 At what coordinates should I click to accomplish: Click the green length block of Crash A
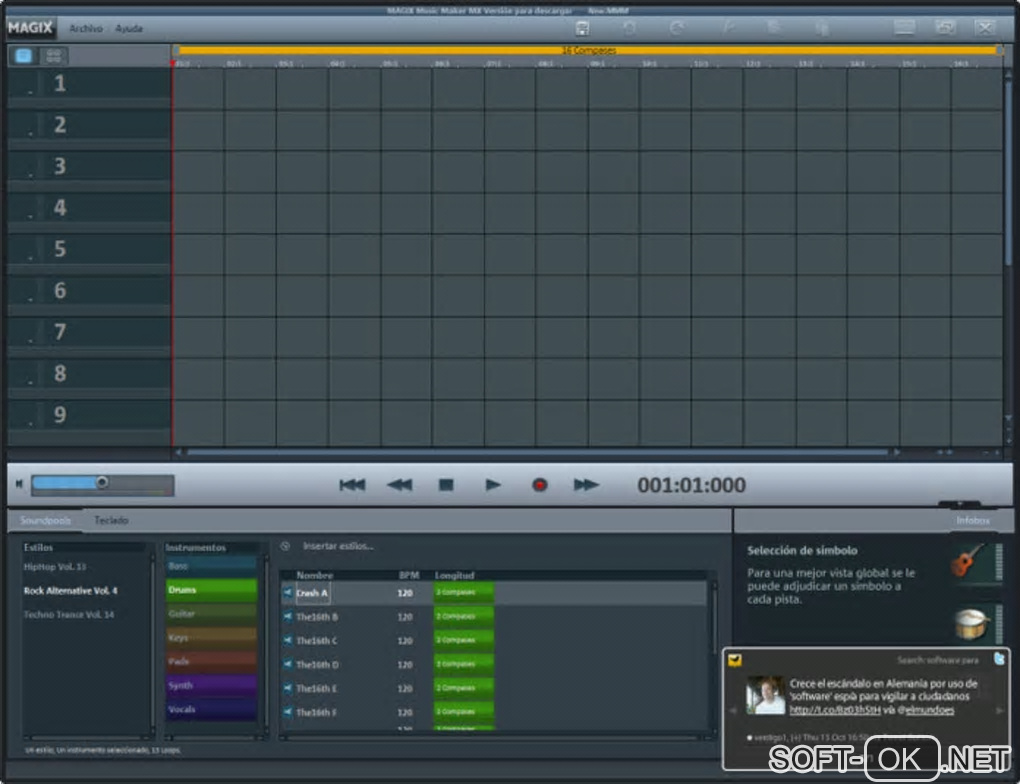(x=464, y=593)
